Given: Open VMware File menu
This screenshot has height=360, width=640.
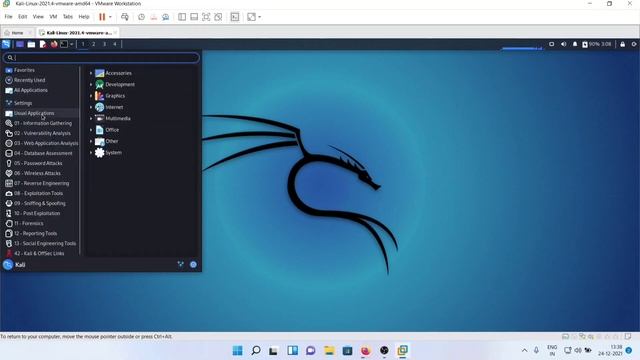Looking at the screenshot, I should 9,17.
